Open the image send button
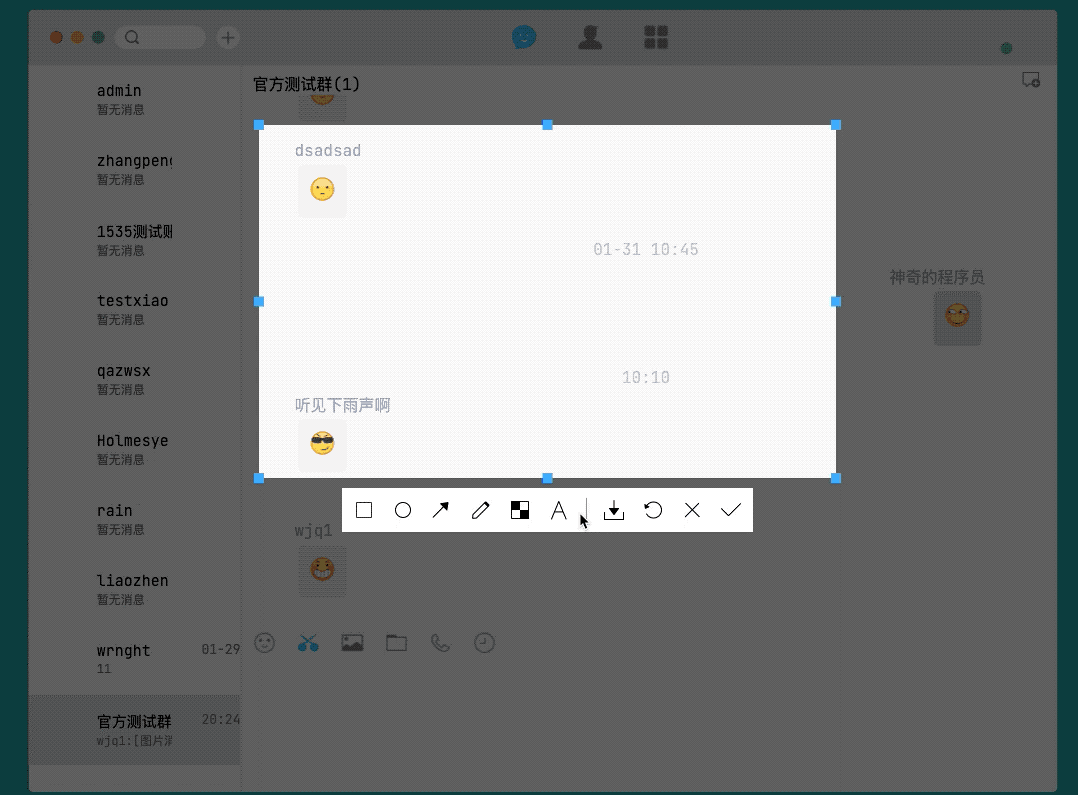Screen dimensions: 1078x795 (353, 643)
